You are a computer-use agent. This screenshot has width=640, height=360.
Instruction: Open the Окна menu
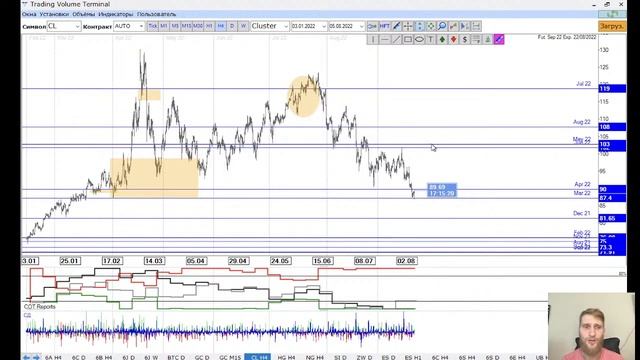pos(29,14)
